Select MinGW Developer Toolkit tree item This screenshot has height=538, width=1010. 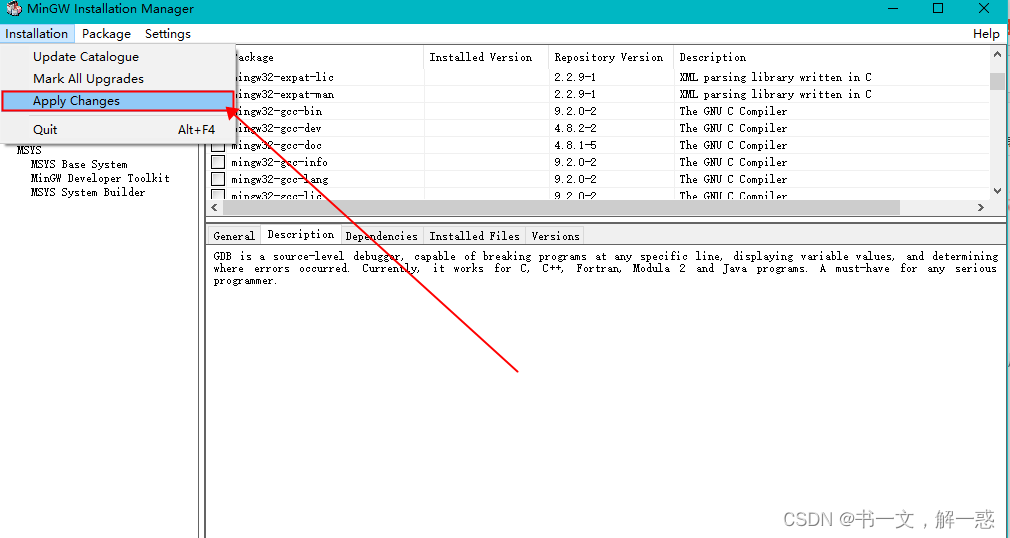100,178
